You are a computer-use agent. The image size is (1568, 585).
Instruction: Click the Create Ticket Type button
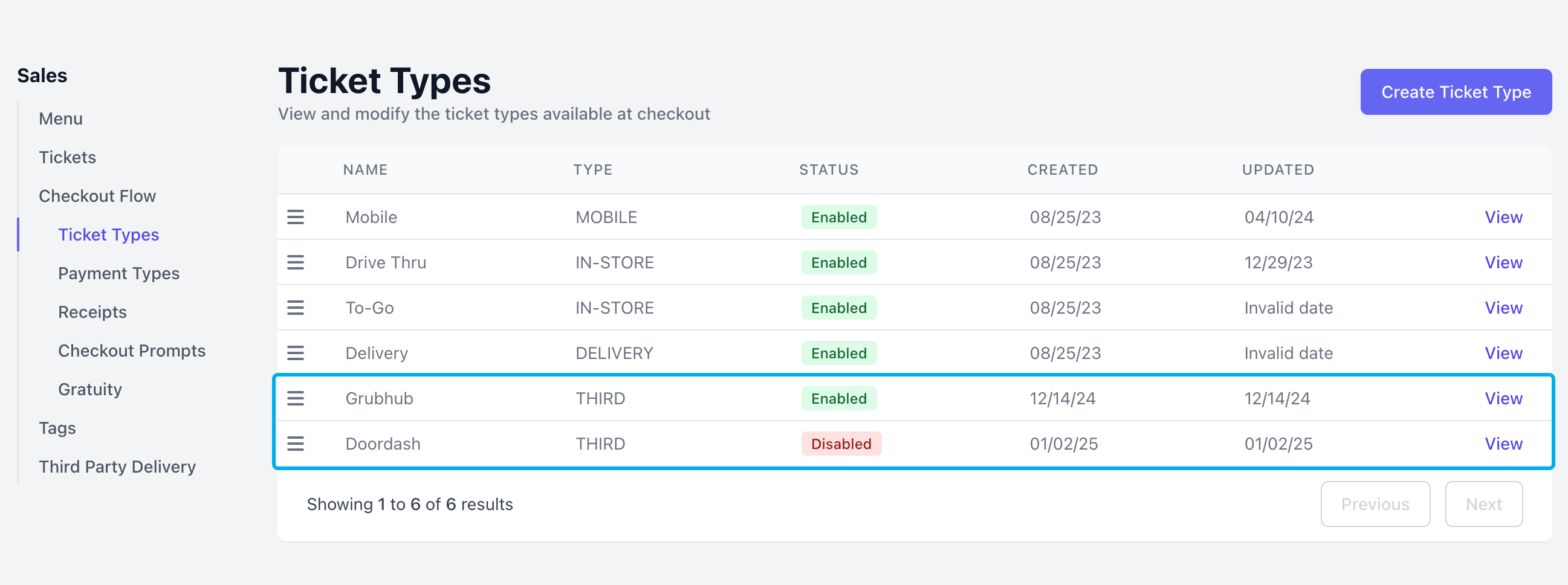(x=1456, y=92)
